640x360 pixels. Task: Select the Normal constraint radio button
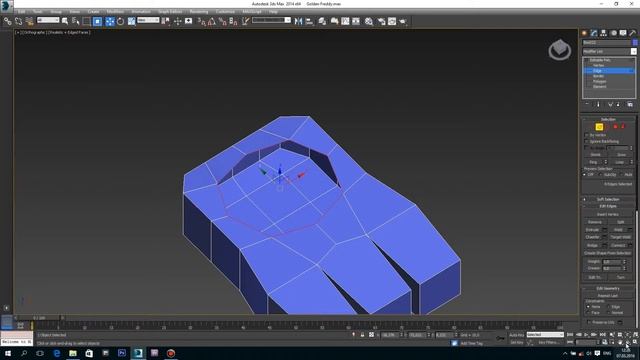(609, 313)
